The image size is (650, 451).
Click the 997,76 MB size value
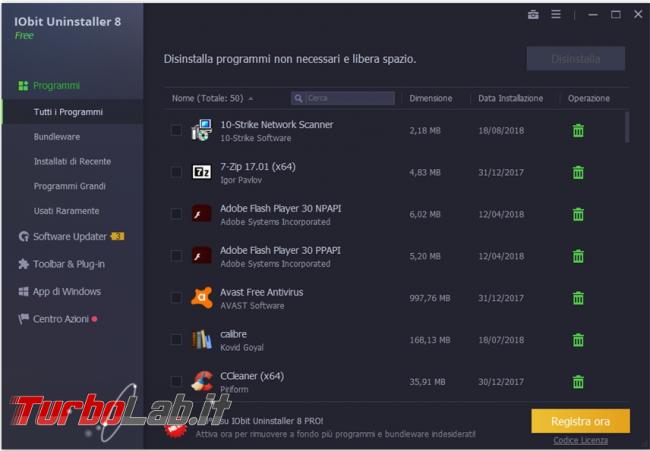(430, 298)
